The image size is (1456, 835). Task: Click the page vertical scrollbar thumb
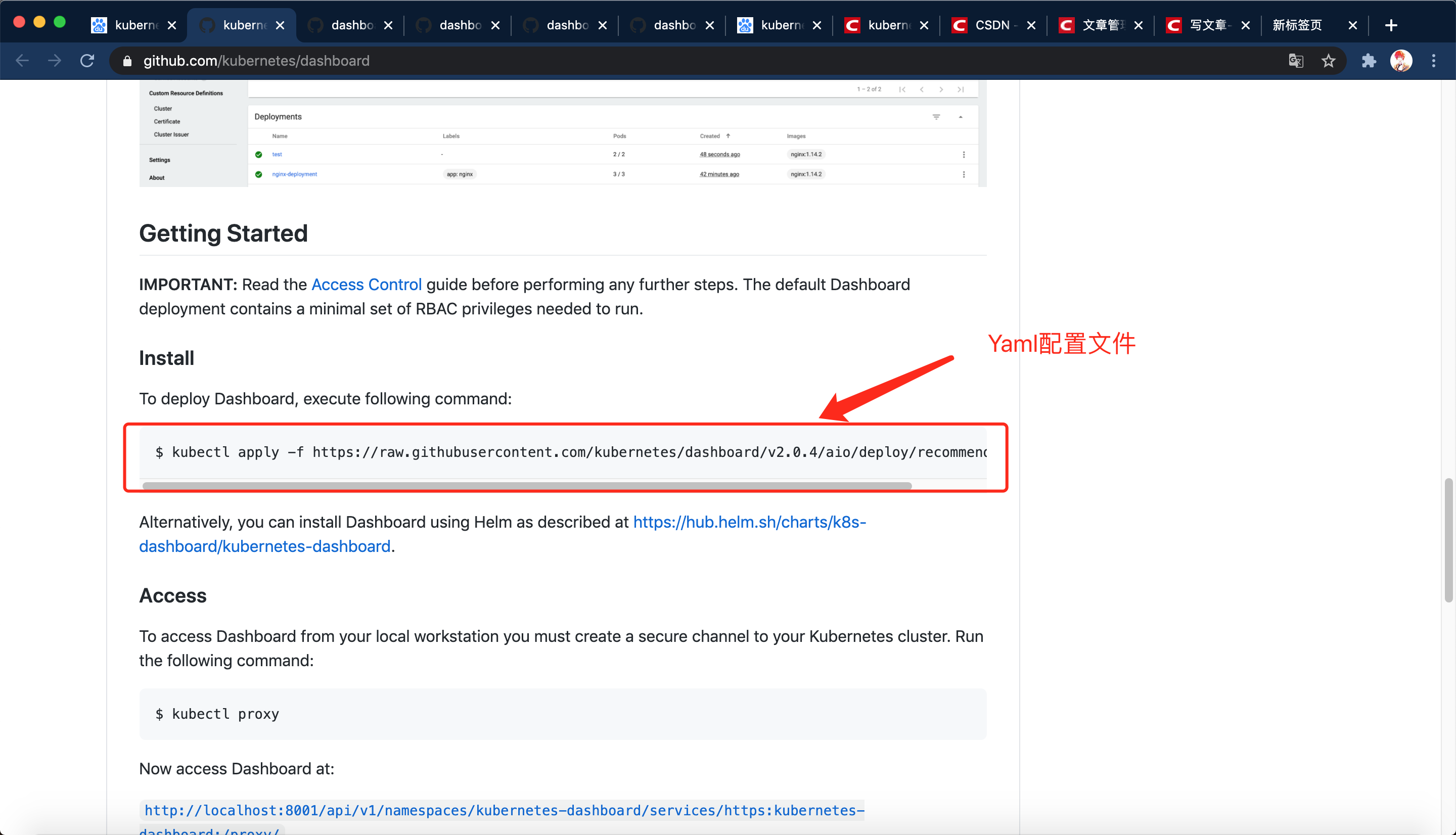tap(1448, 539)
